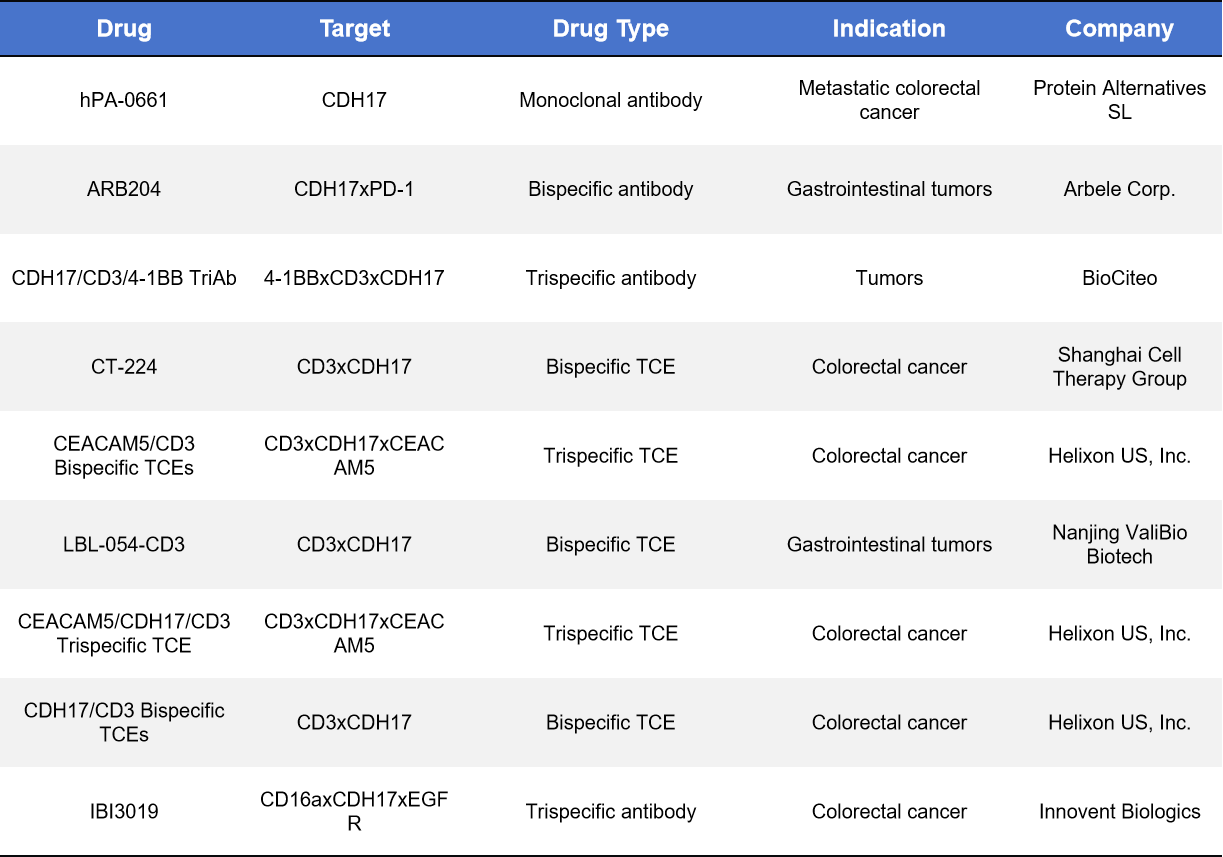Click the Target column header

pyautogui.click(x=354, y=29)
